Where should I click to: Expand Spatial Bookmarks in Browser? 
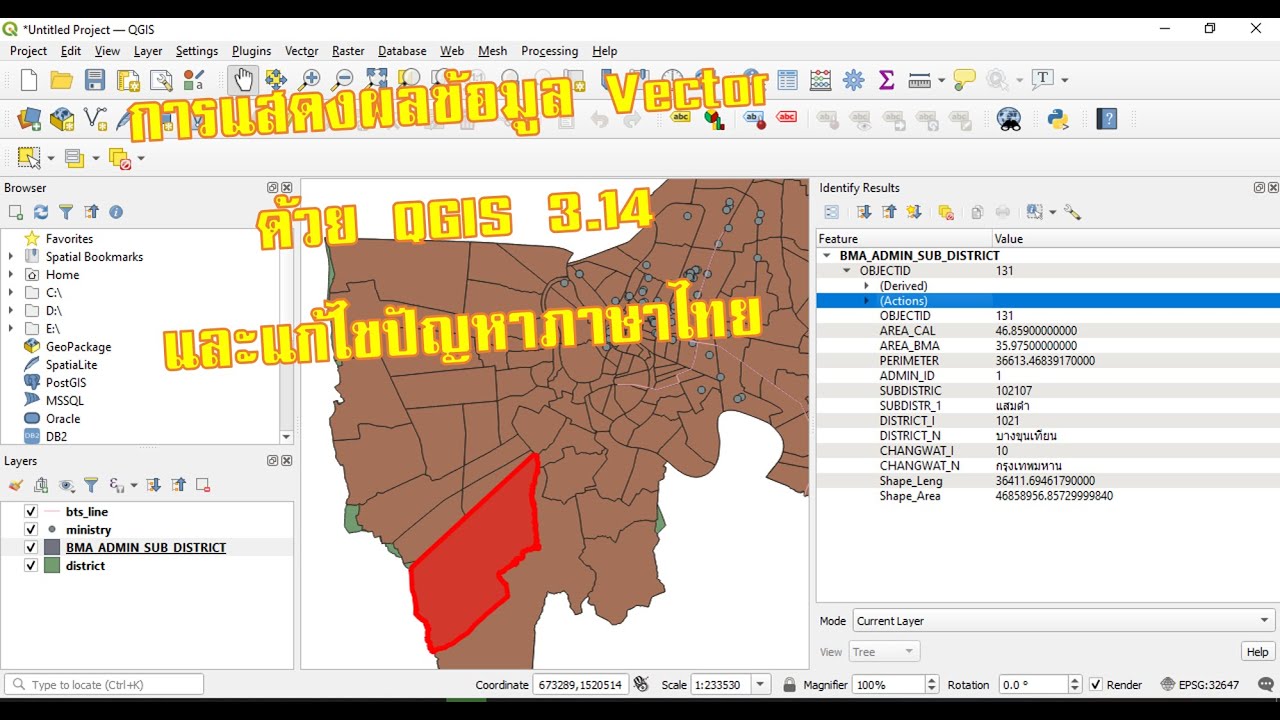(11, 257)
